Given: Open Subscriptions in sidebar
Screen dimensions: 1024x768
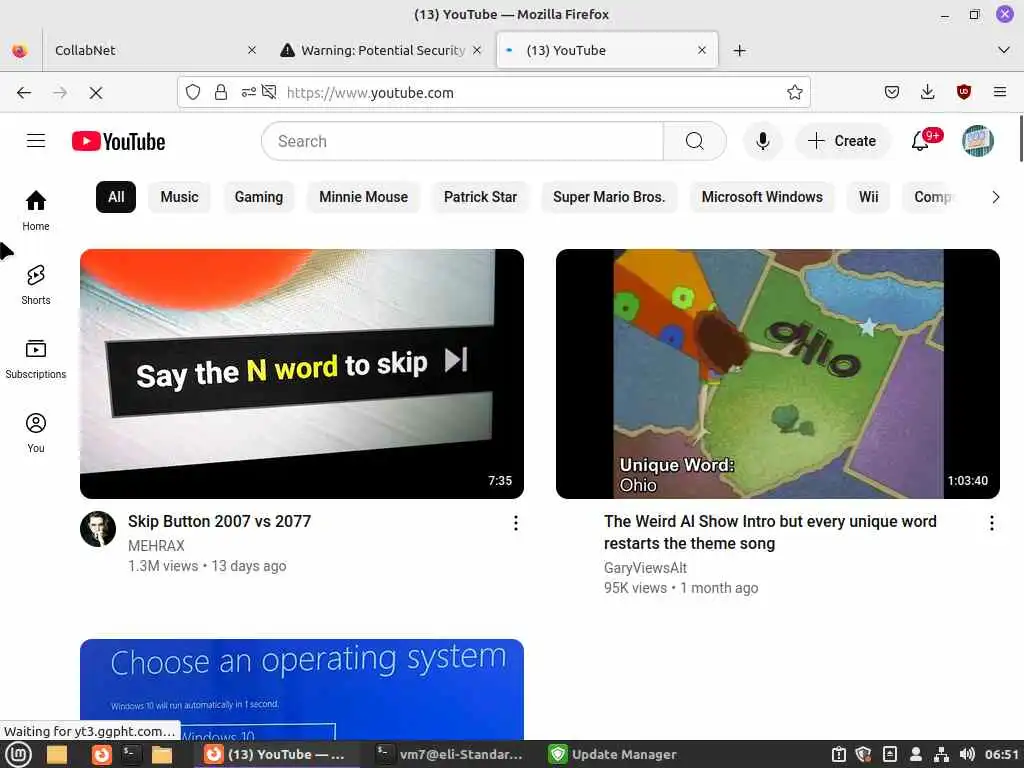Looking at the screenshot, I should (36, 359).
